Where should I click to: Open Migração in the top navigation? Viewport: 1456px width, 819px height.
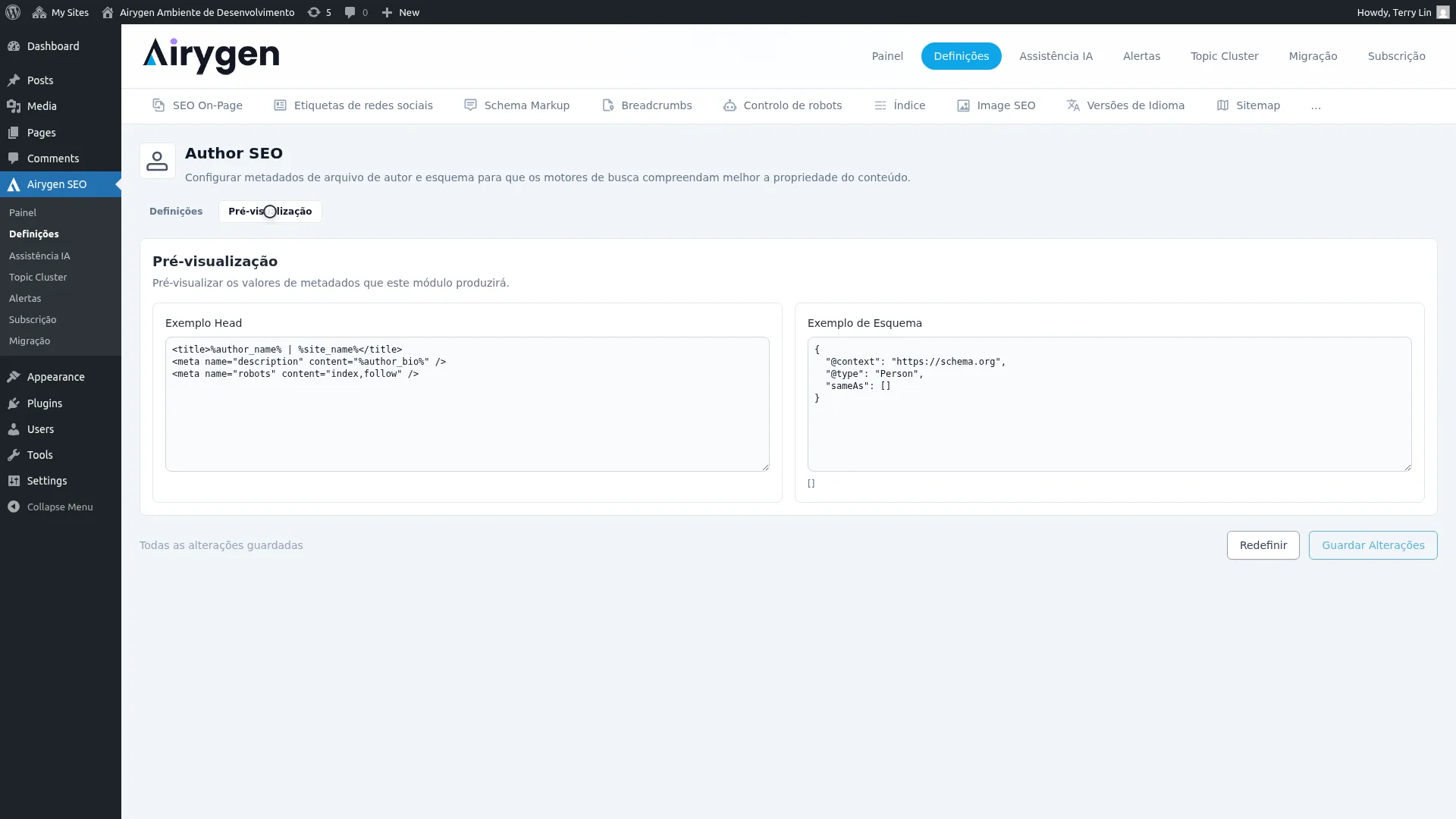(1313, 56)
